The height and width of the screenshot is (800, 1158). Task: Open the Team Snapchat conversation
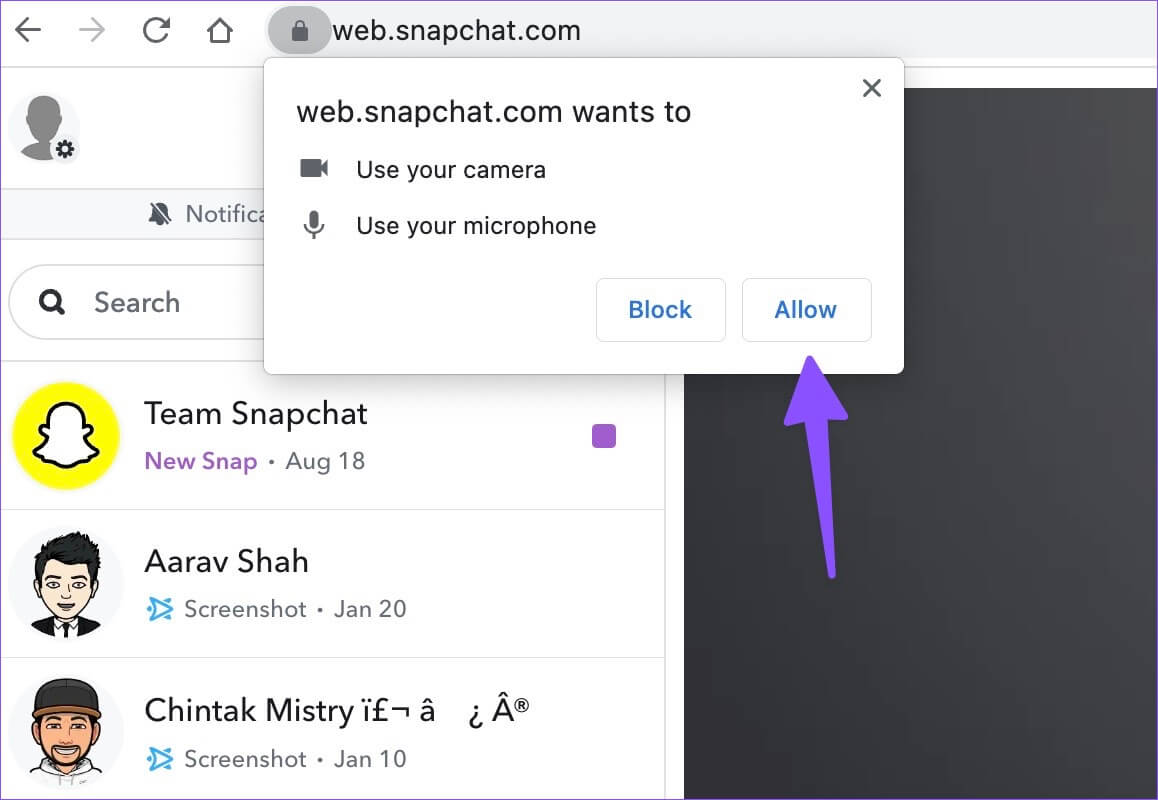pos(332,436)
